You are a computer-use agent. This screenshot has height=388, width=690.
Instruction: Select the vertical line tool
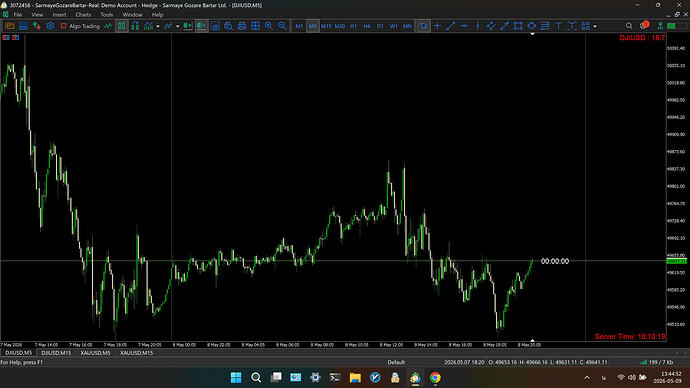pyautogui.click(x=477, y=26)
